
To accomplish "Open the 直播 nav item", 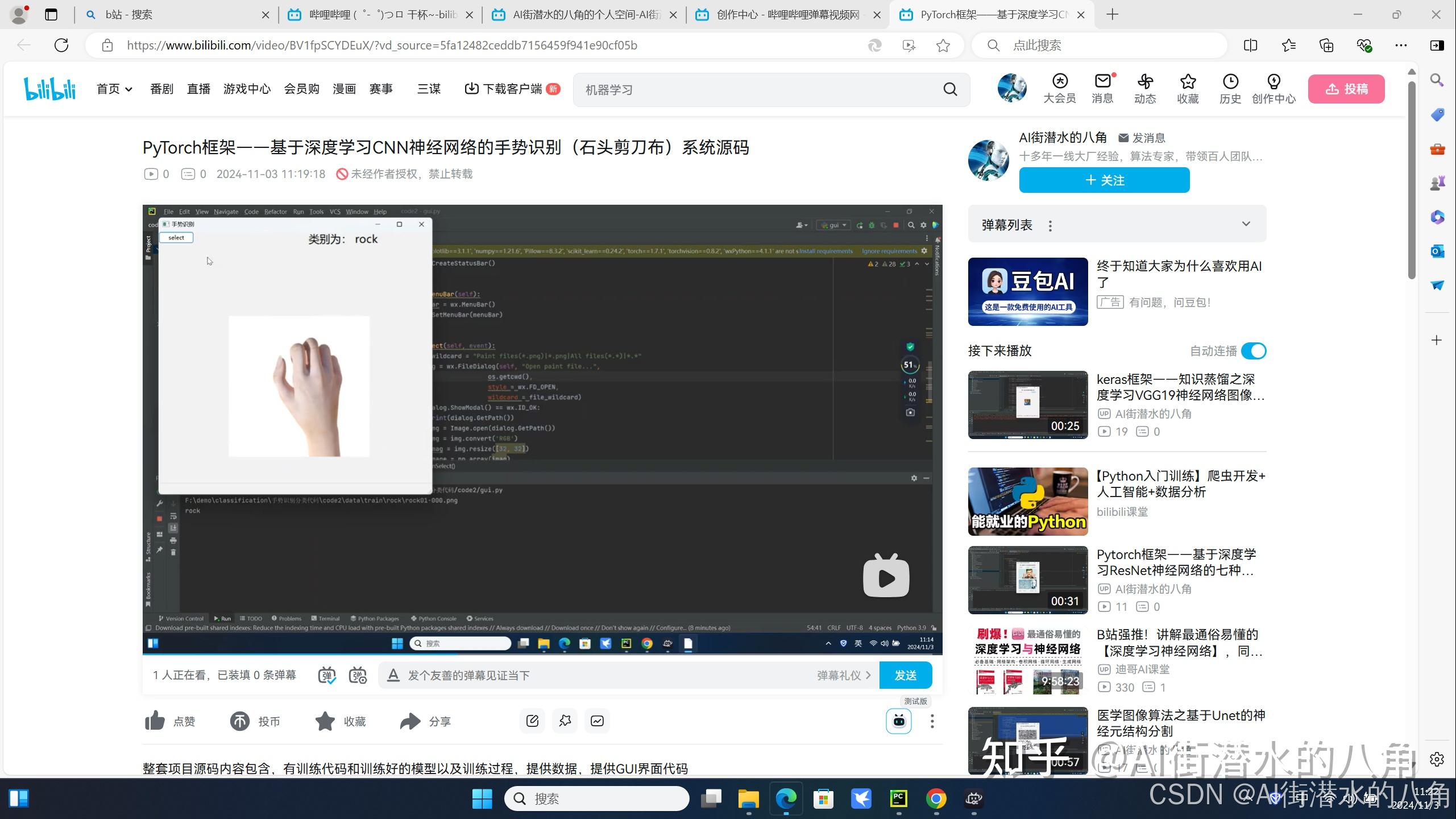I will coord(198,89).
